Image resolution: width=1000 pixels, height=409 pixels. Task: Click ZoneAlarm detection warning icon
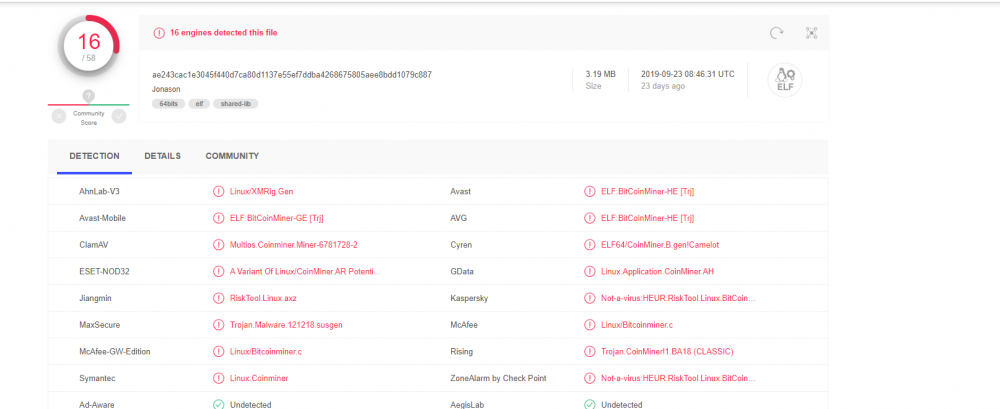click(x=589, y=378)
